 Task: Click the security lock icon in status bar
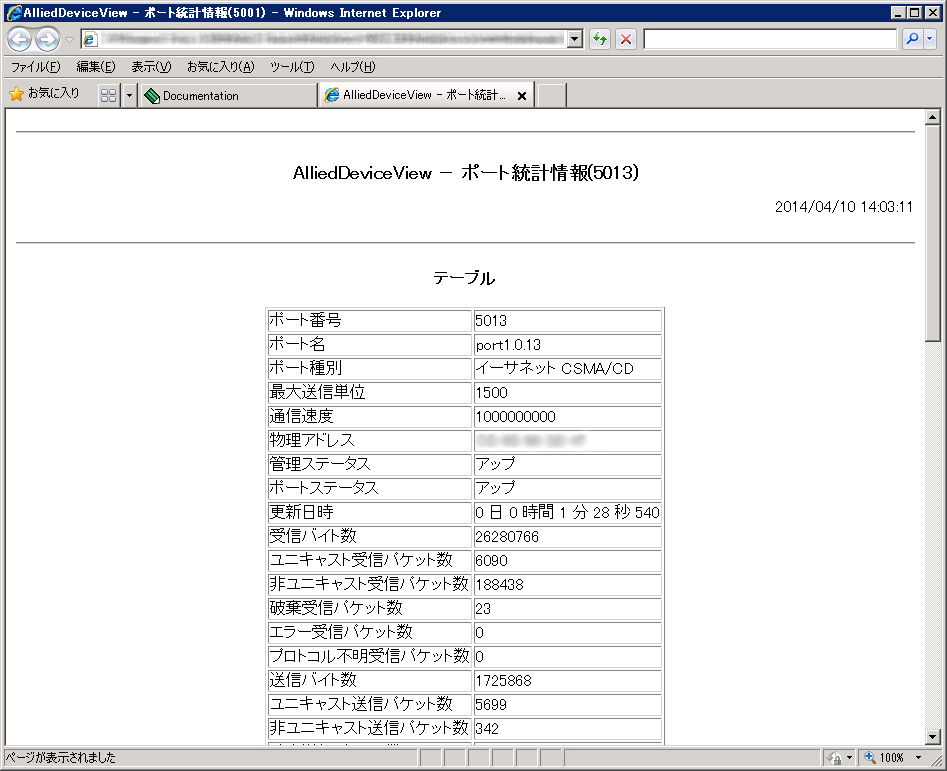point(834,758)
